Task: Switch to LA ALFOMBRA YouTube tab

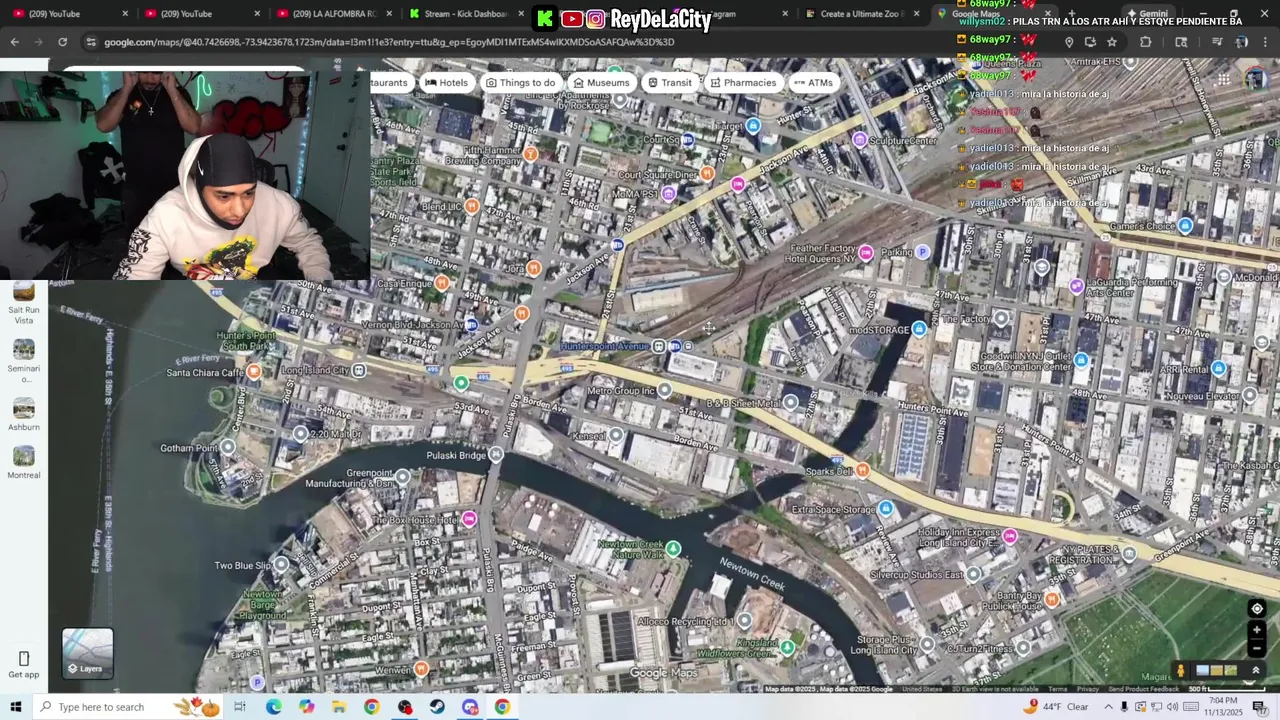Action: pyautogui.click(x=335, y=14)
